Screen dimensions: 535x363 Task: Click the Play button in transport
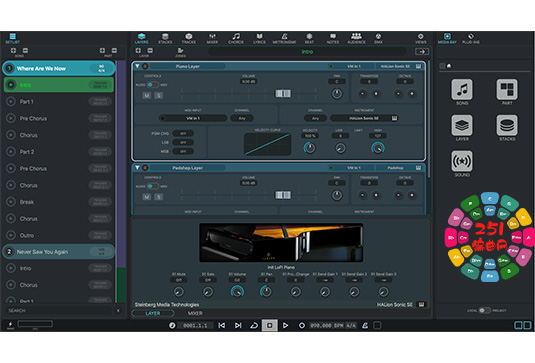[285, 325]
